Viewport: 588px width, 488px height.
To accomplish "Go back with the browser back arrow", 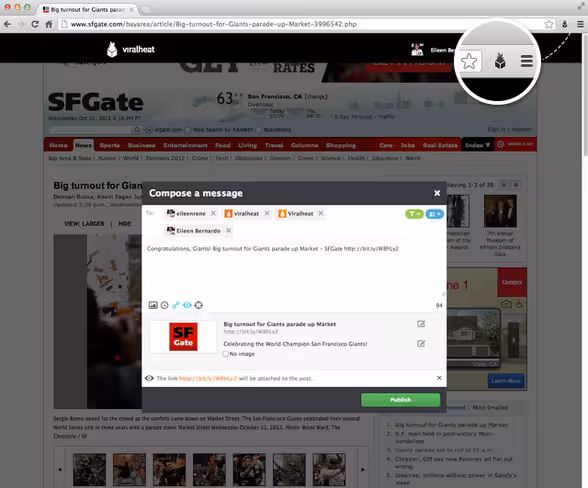I will [8, 24].
